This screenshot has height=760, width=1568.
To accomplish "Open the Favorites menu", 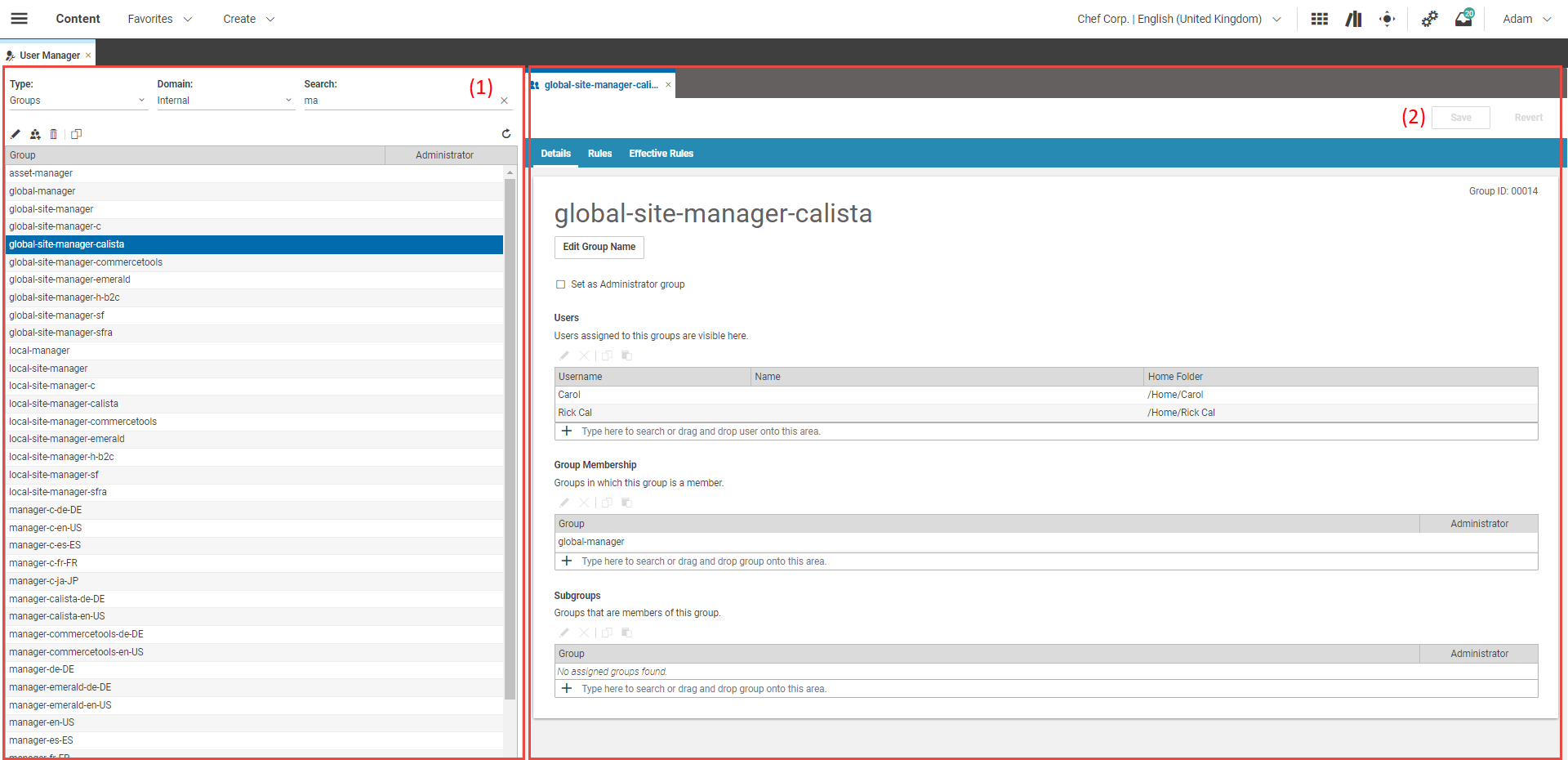I will 159,19.
